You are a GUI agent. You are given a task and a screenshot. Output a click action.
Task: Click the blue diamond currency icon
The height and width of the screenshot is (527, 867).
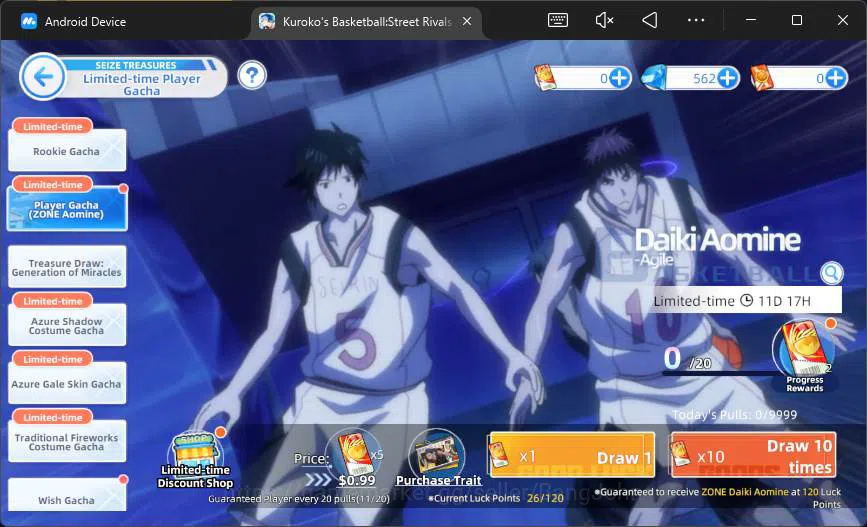653,78
